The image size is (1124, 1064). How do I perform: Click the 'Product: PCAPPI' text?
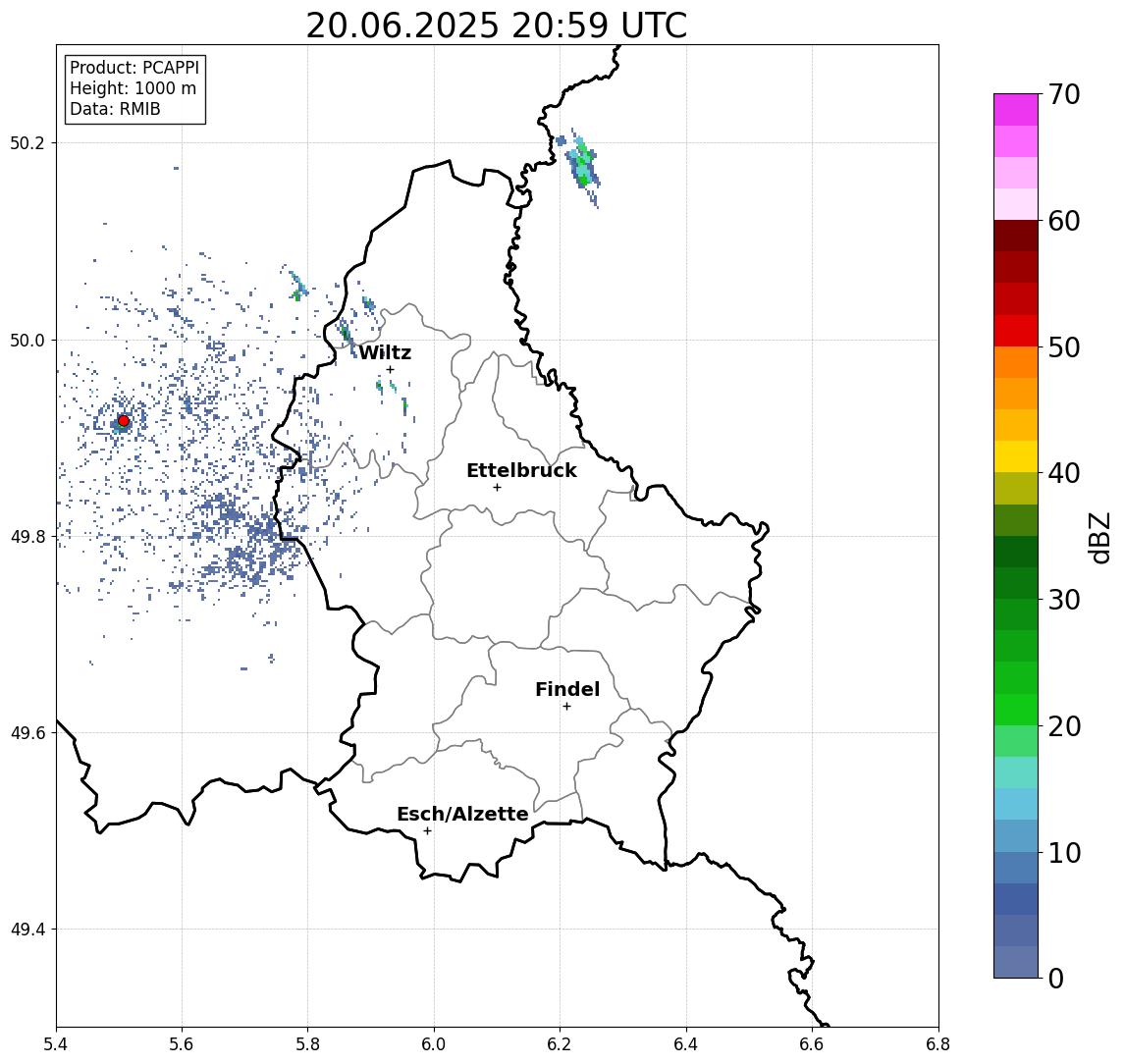[134, 68]
